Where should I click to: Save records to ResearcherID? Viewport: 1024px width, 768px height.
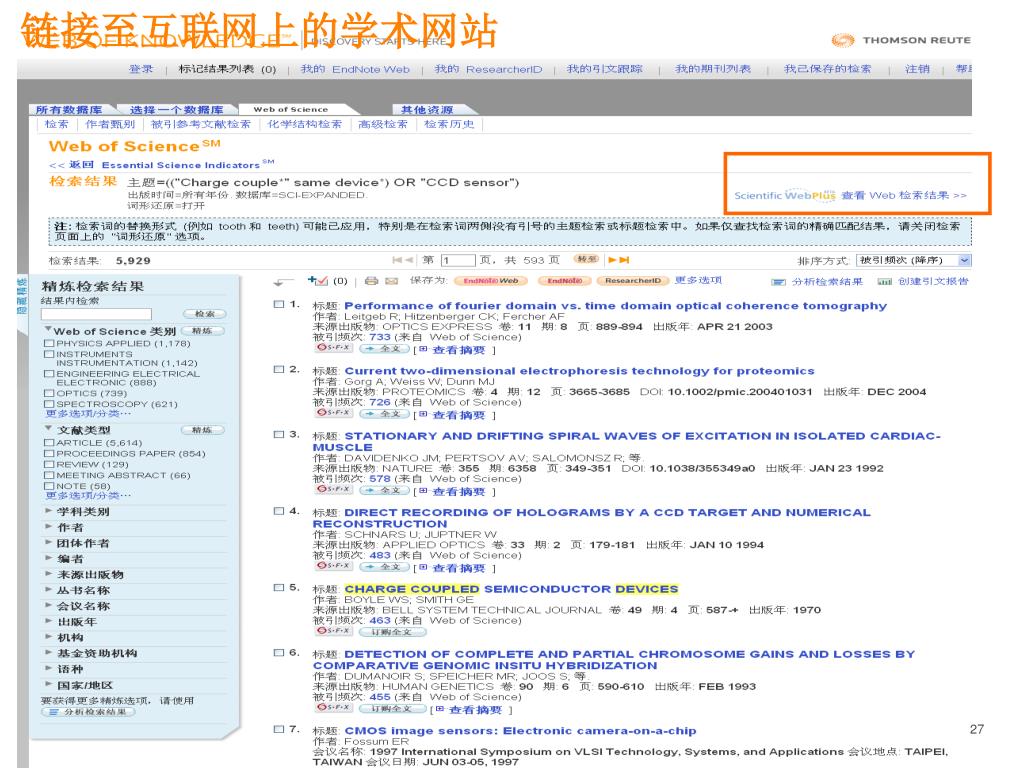[633, 281]
